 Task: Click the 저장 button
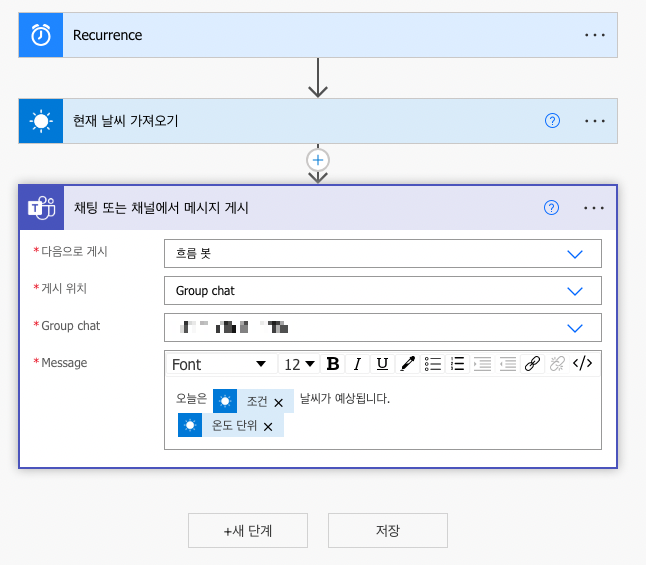(x=388, y=530)
